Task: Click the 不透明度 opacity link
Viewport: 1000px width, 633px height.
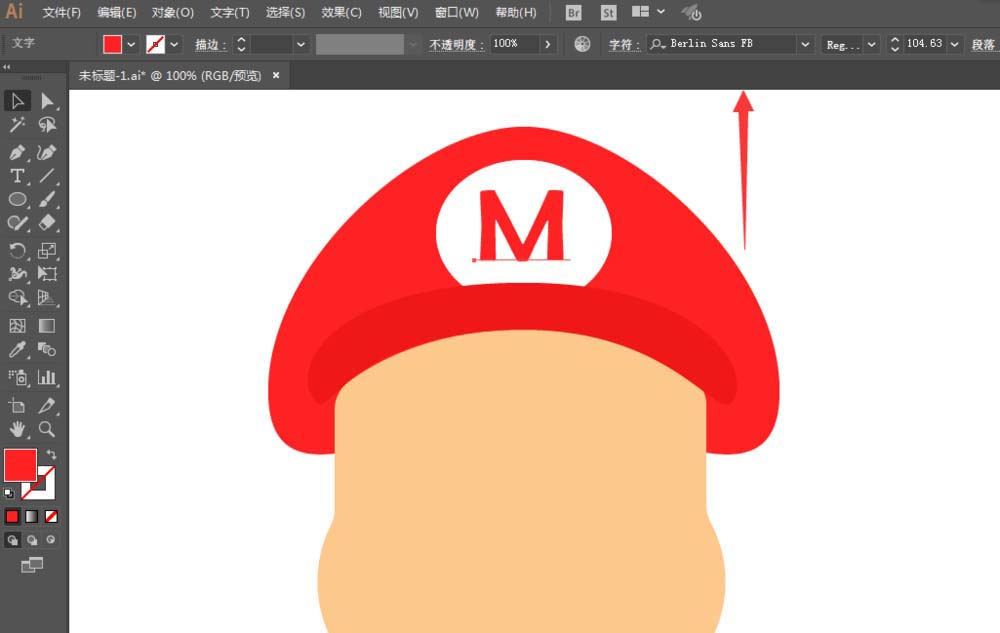Action: click(x=456, y=44)
